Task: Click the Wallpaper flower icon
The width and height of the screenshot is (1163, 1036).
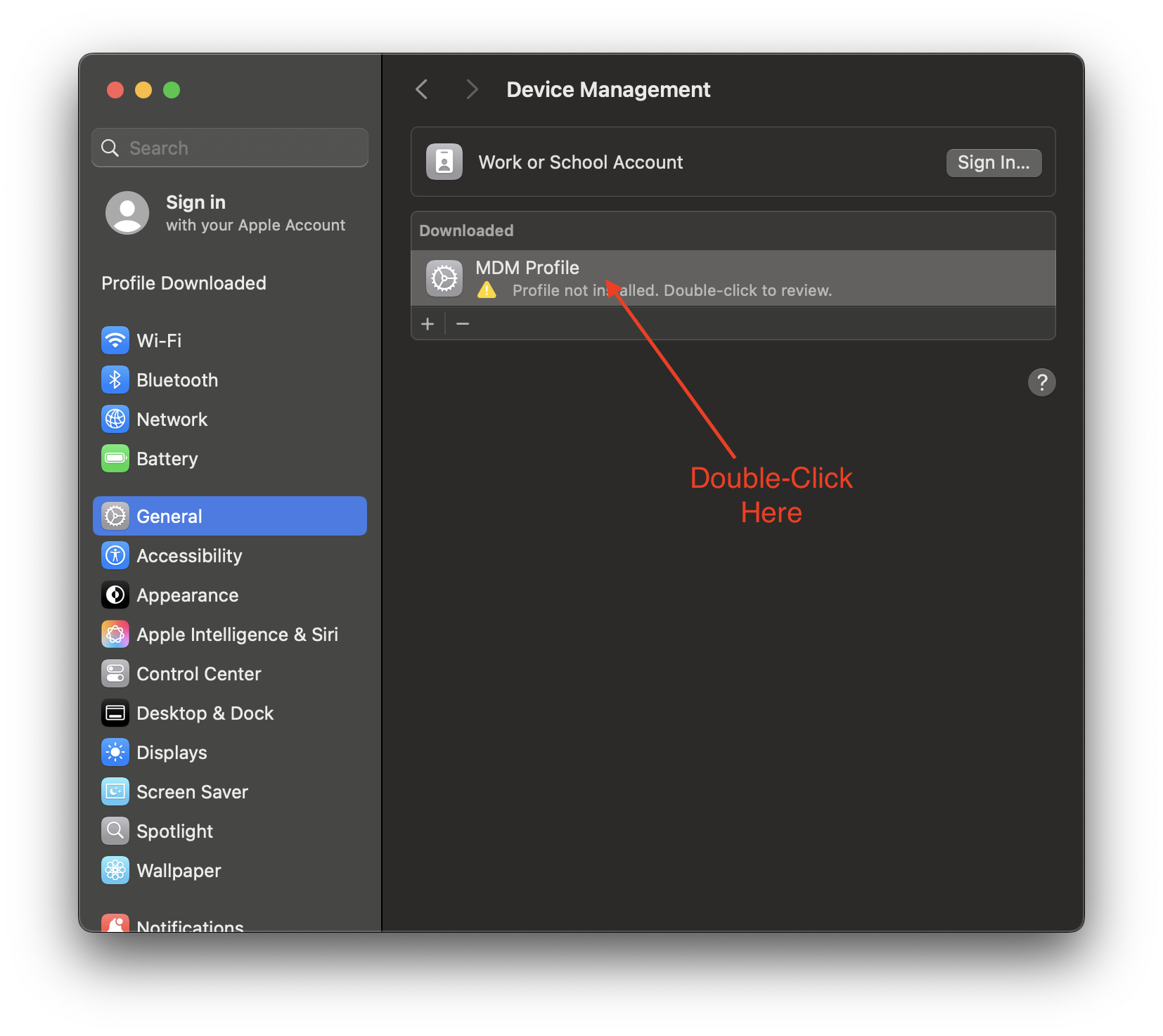Action: [x=115, y=871]
